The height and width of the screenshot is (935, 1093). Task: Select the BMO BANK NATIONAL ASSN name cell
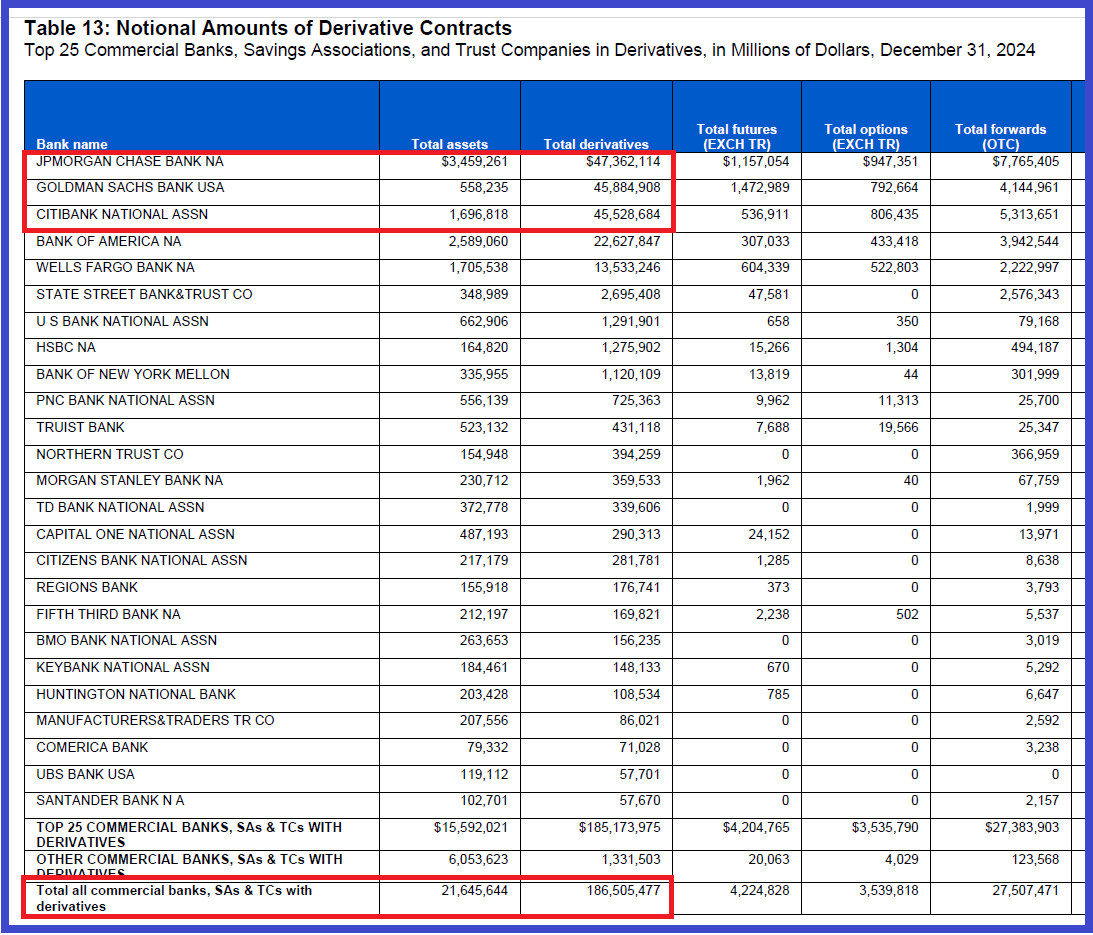pos(126,640)
